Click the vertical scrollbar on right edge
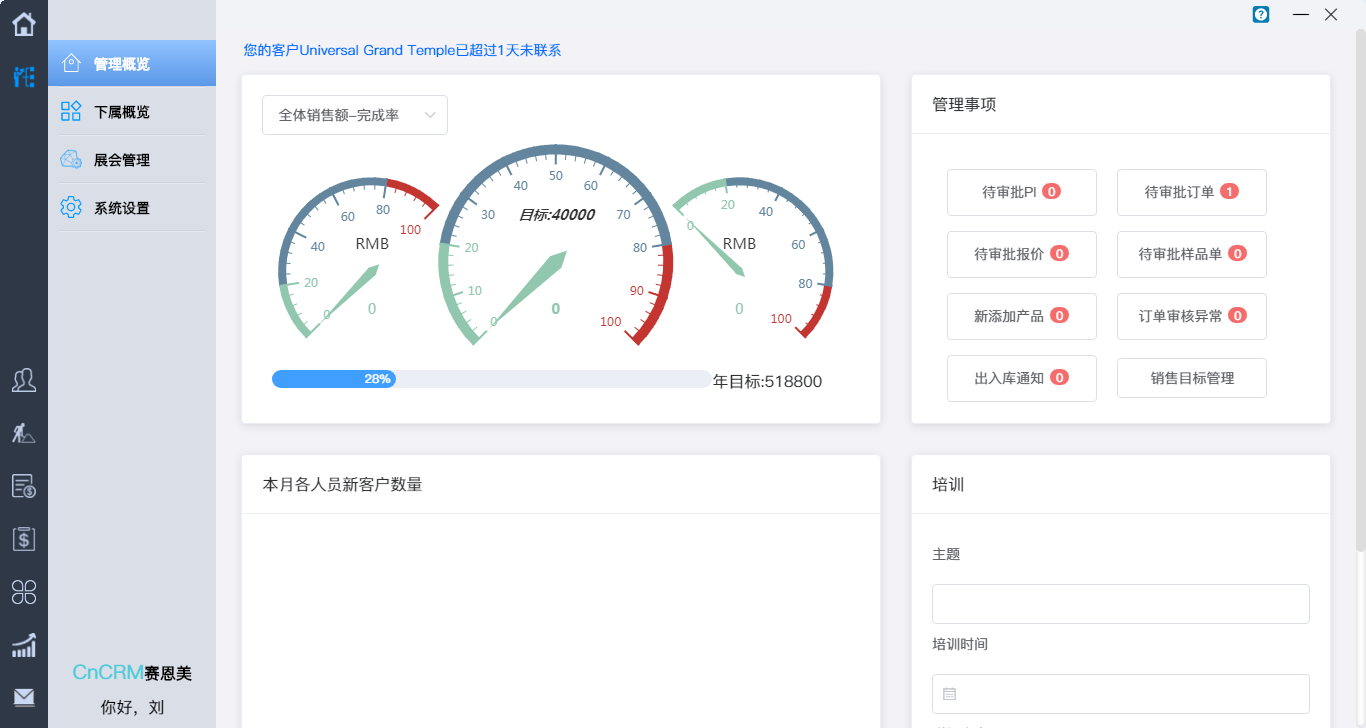Screen dimensions: 1366x728 [x=1360, y=290]
